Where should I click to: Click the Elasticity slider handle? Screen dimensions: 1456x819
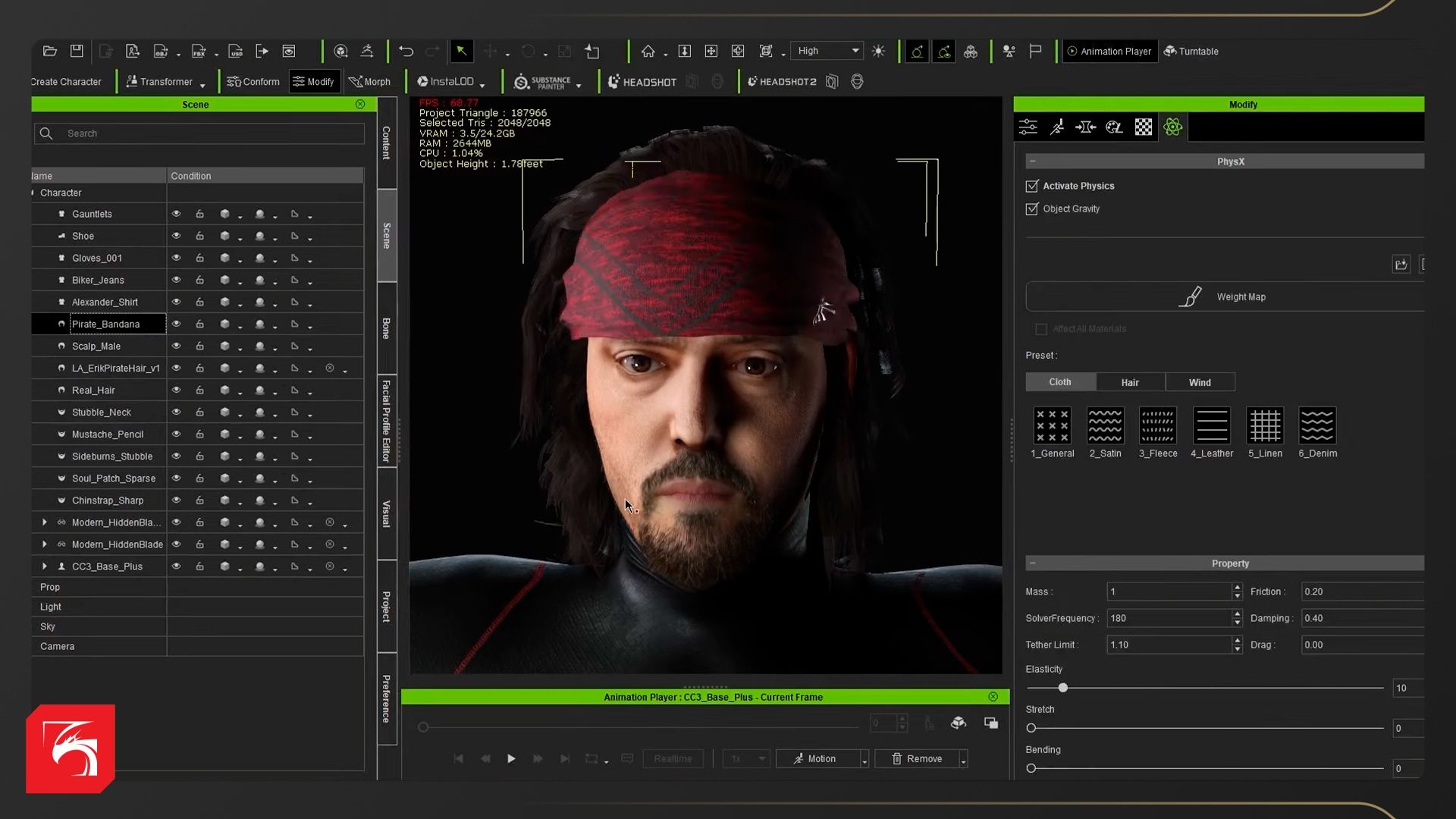1063,688
